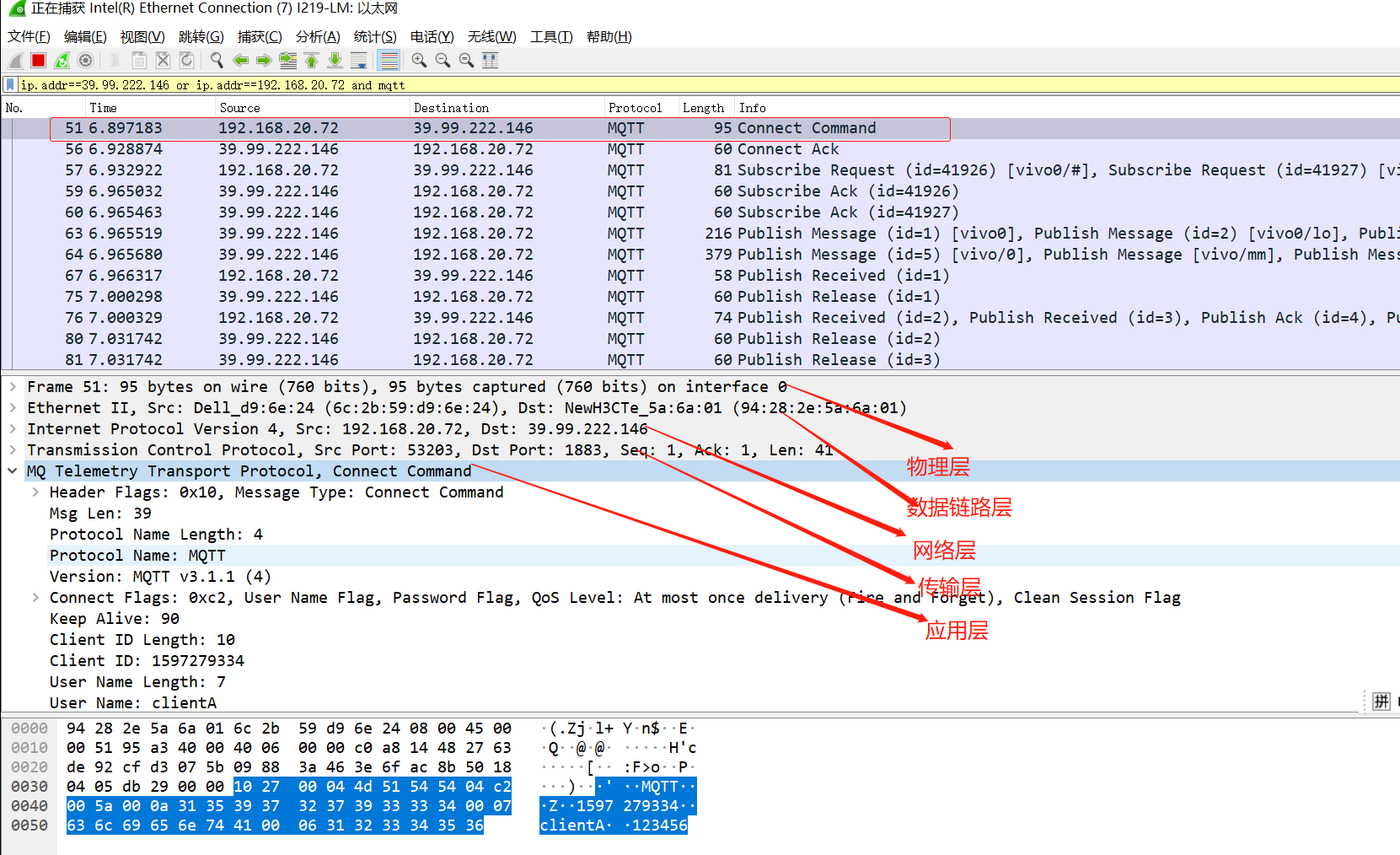Image resolution: width=1400 pixels, height=855 pixels.
Task: Select the Client ID: 1597279334 field
Action: tap(147, 660)
